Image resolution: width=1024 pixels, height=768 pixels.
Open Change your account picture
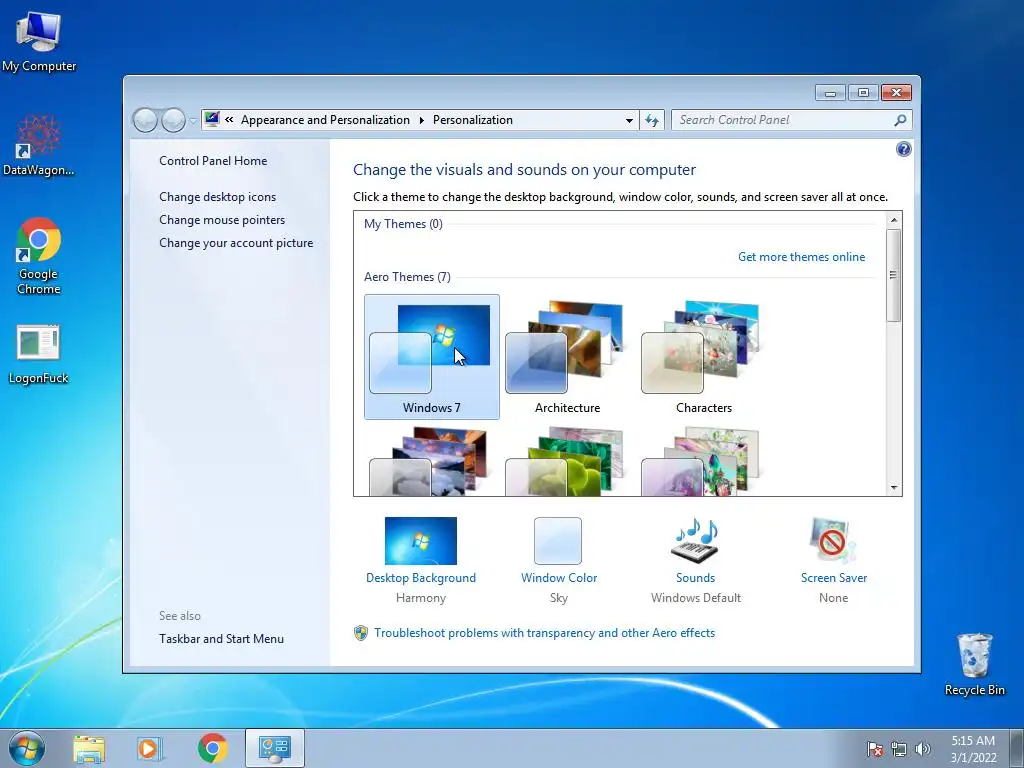(x=236, y=242)
